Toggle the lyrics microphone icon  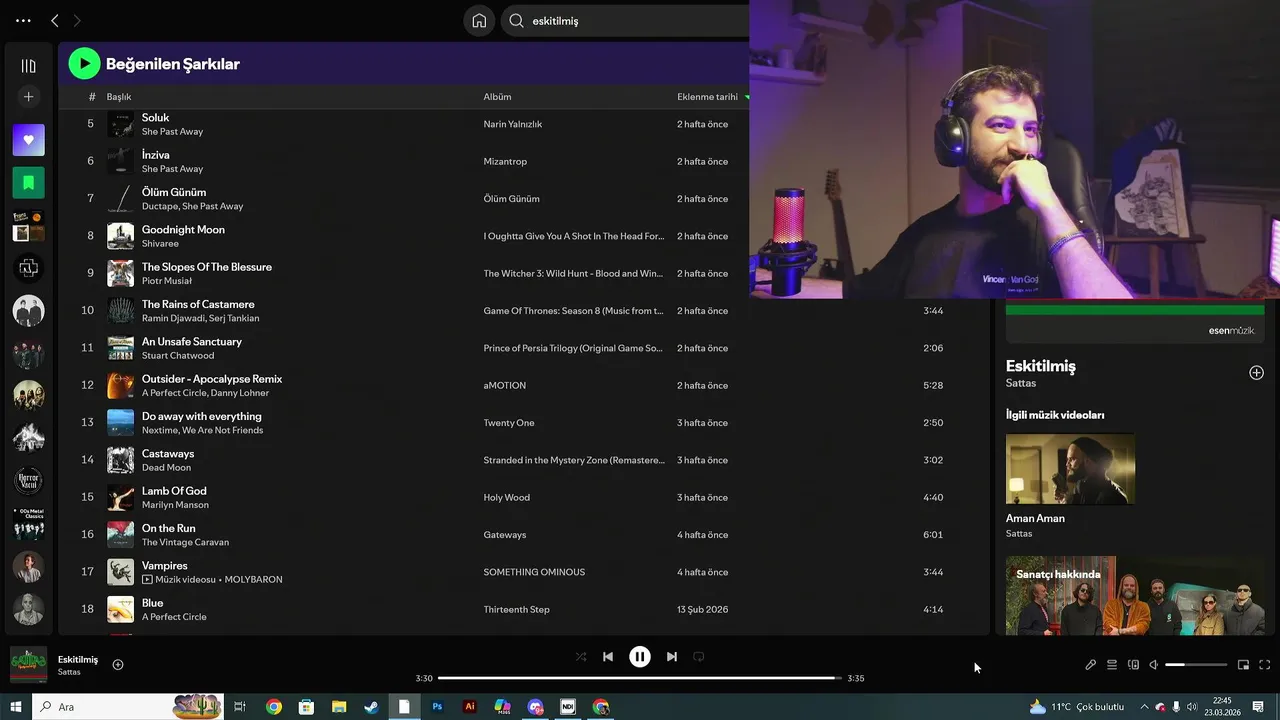click(1091, 665)
